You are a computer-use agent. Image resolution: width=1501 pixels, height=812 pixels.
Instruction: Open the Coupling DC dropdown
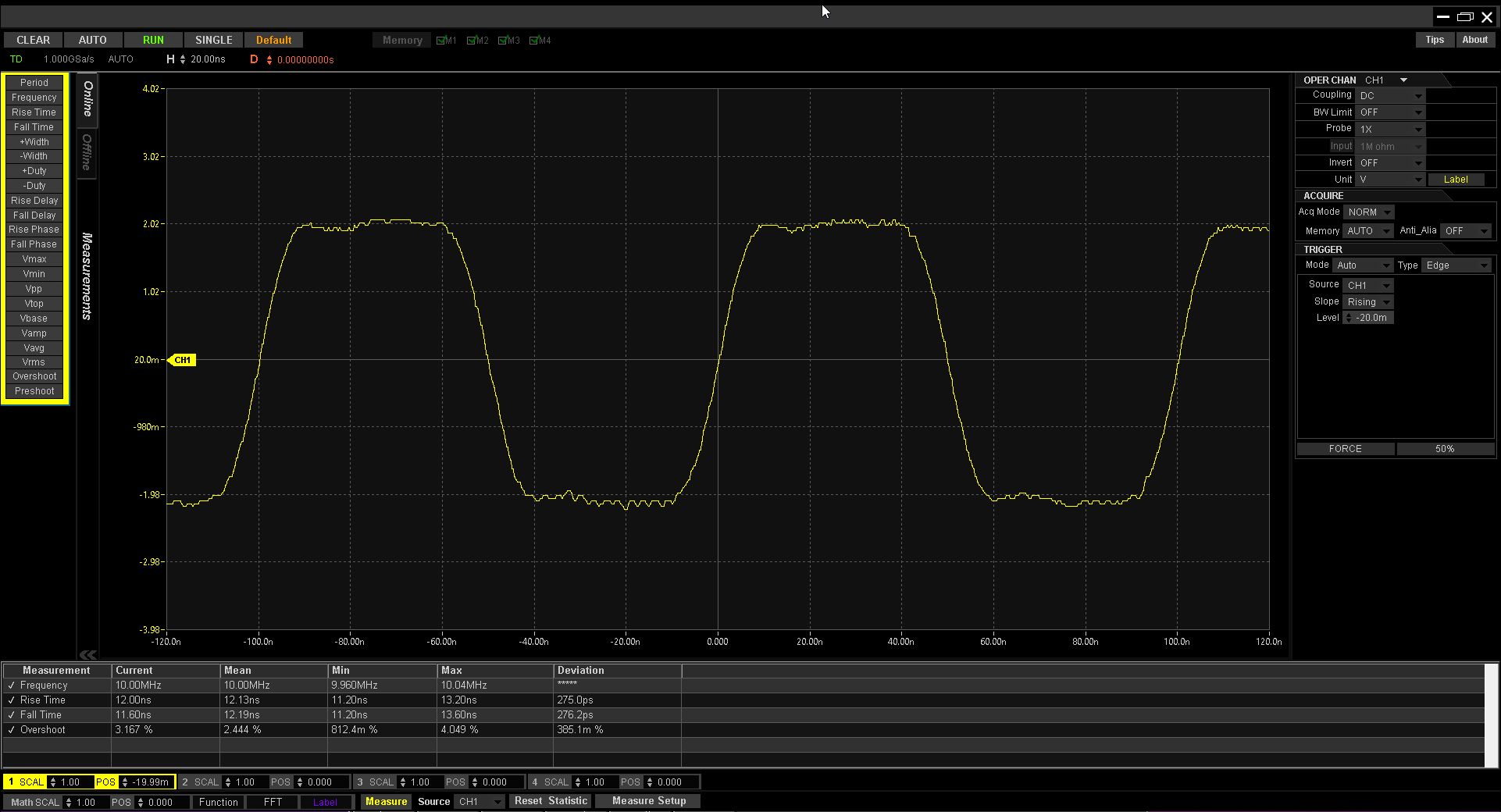tap(1391, 96)
